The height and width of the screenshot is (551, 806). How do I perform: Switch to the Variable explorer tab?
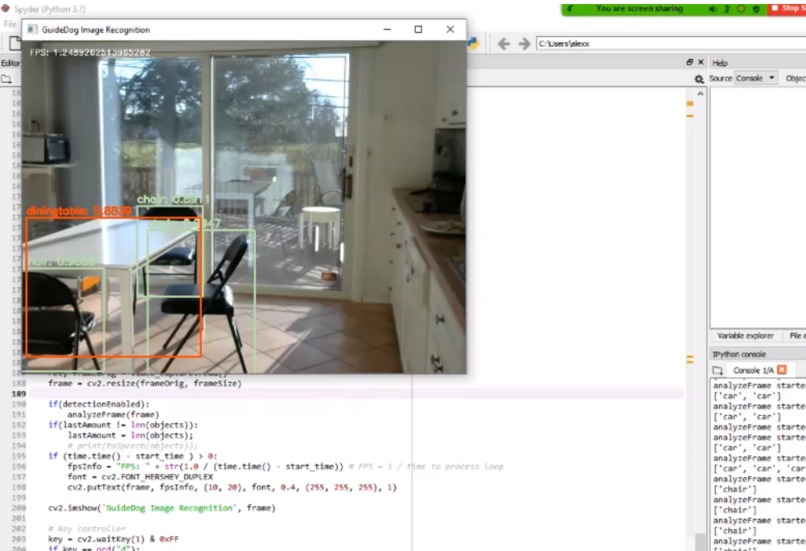(x=745, y=336)
